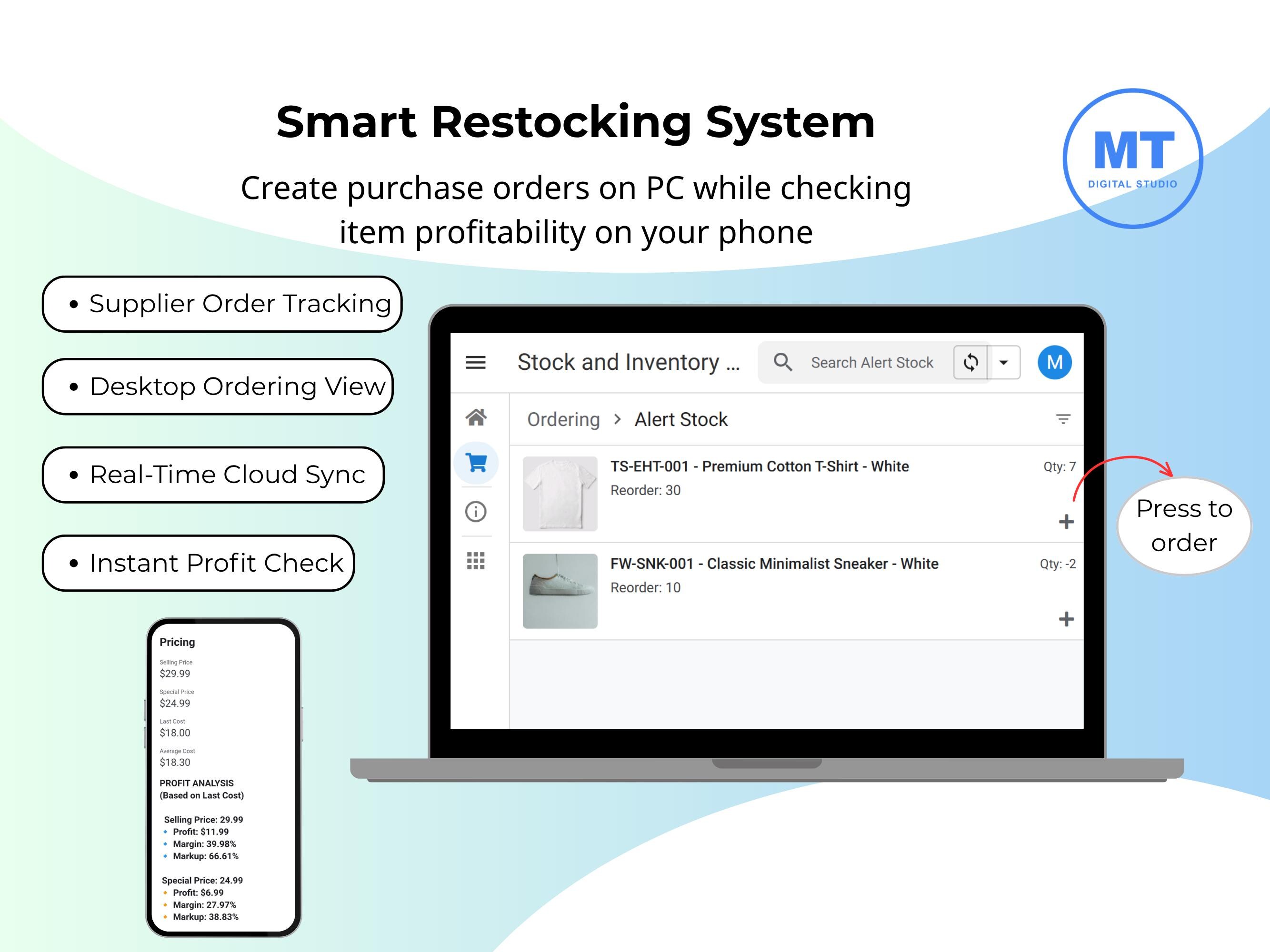Click the search magnifier icon
The image size is (1270, 952).
(783, 363)
